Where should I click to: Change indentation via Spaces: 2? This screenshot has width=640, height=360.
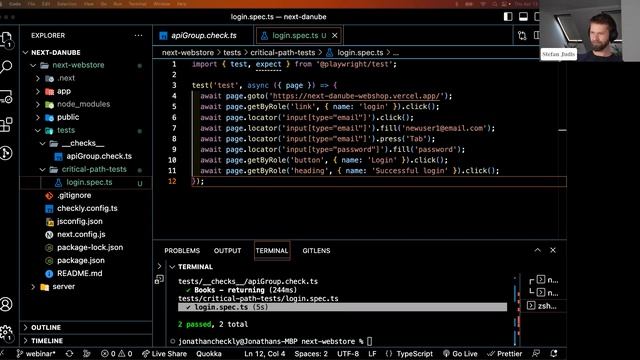click(311, 354)
